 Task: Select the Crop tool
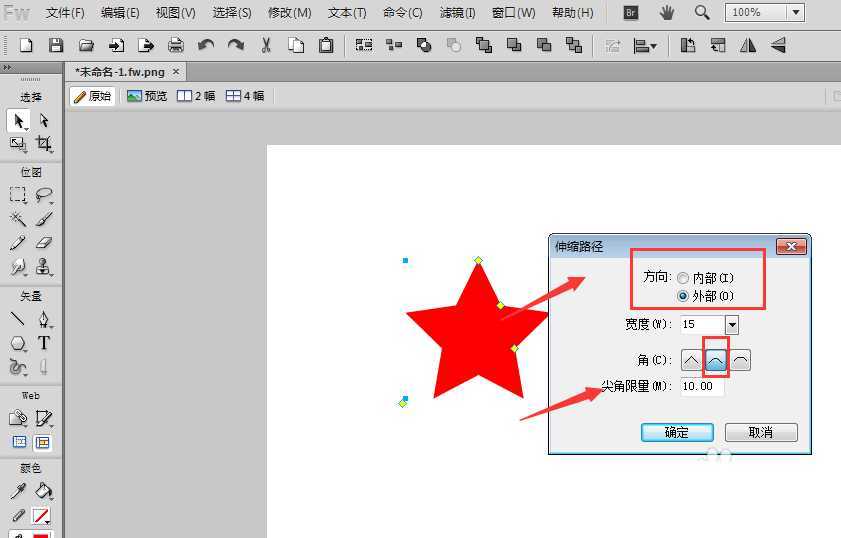(x=44, y=144)
